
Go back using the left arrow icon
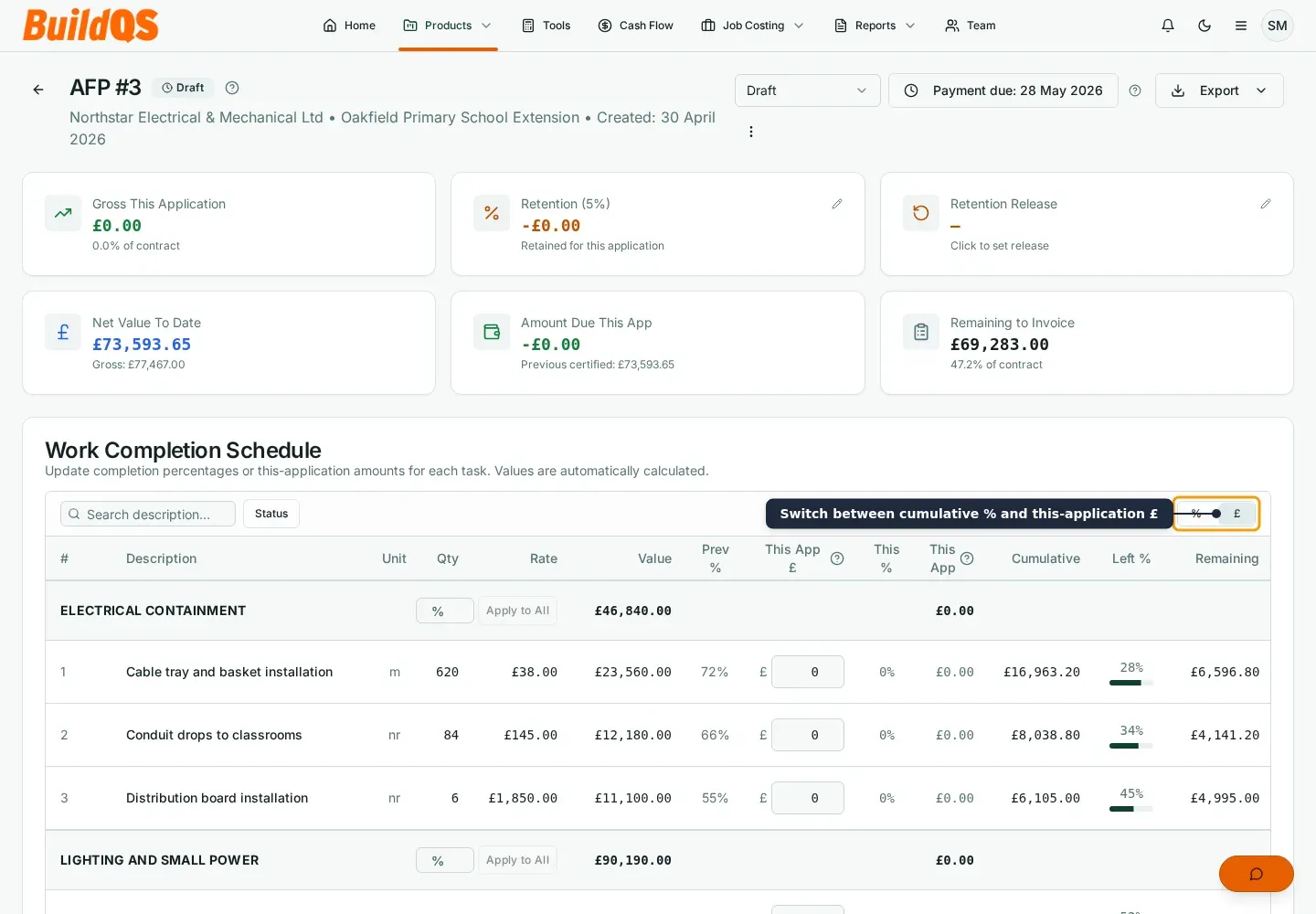click(x=38, y=90)
